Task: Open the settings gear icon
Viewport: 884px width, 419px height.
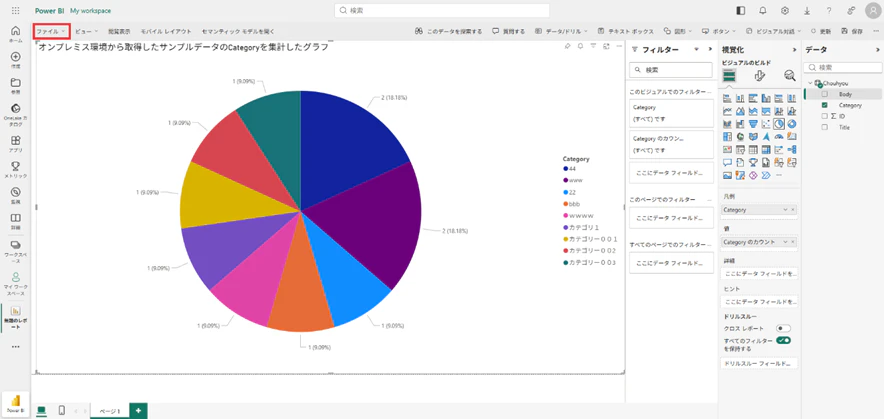Action: 785,11
